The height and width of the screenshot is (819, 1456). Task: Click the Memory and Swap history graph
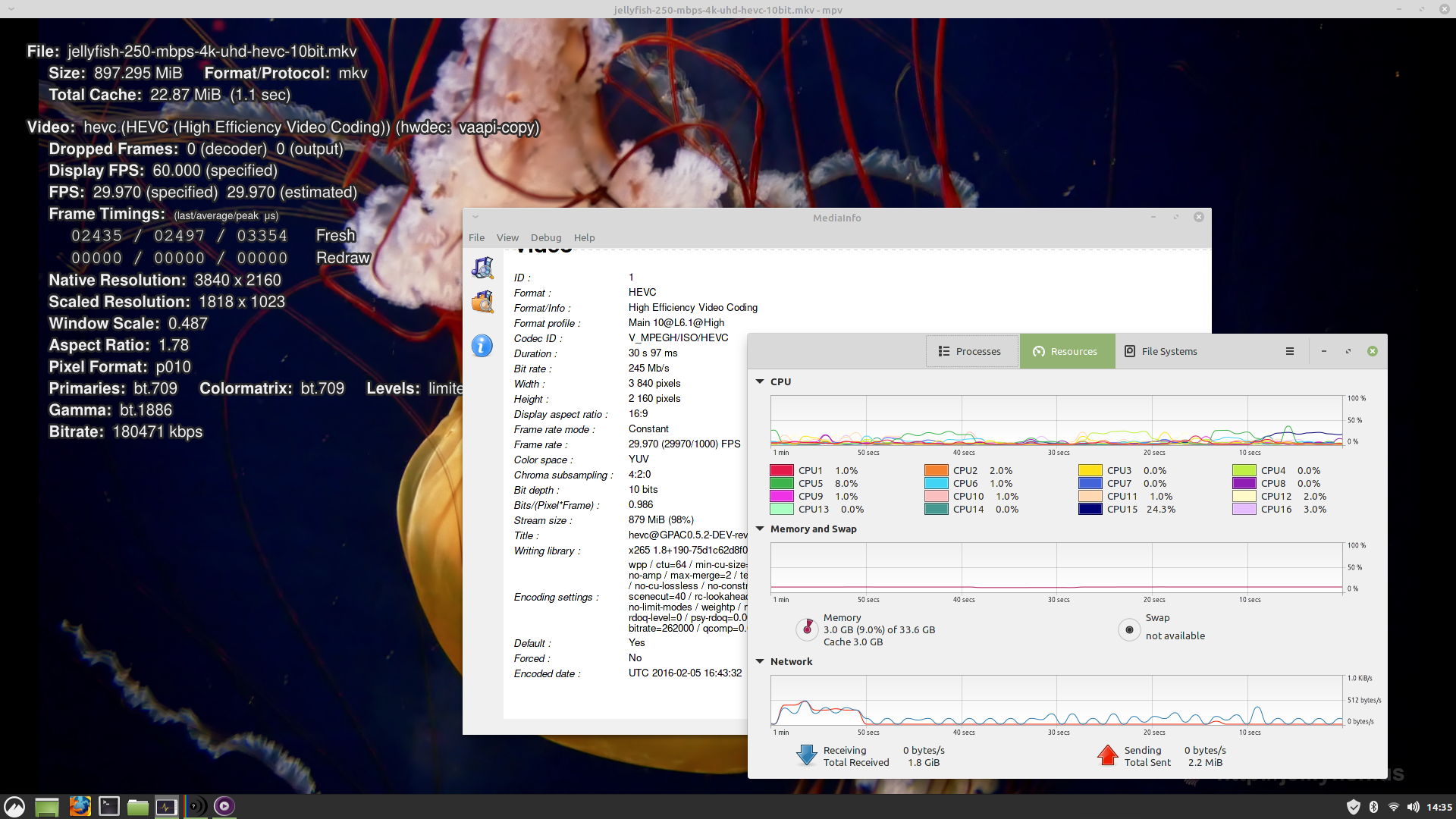[1057, 568]
